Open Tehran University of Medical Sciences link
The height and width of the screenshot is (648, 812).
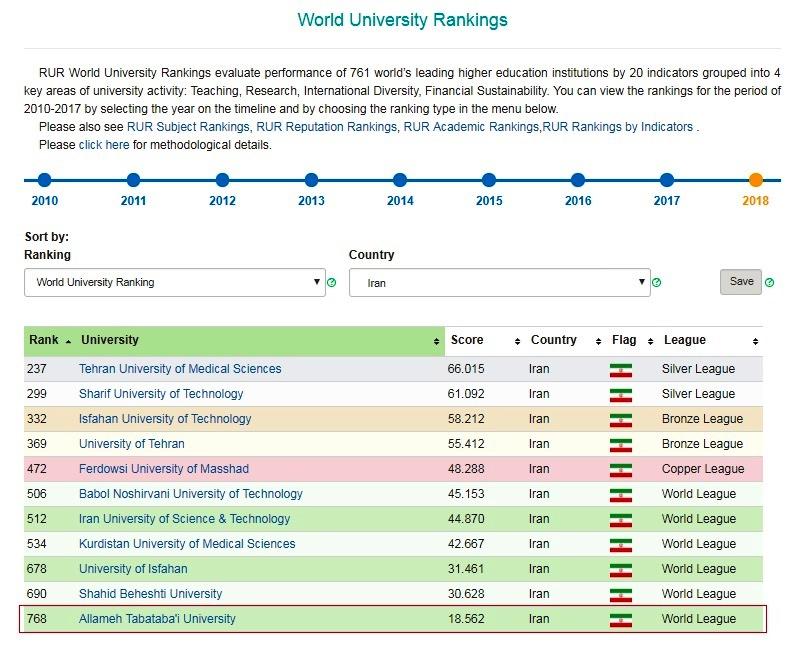pos(180,369)
